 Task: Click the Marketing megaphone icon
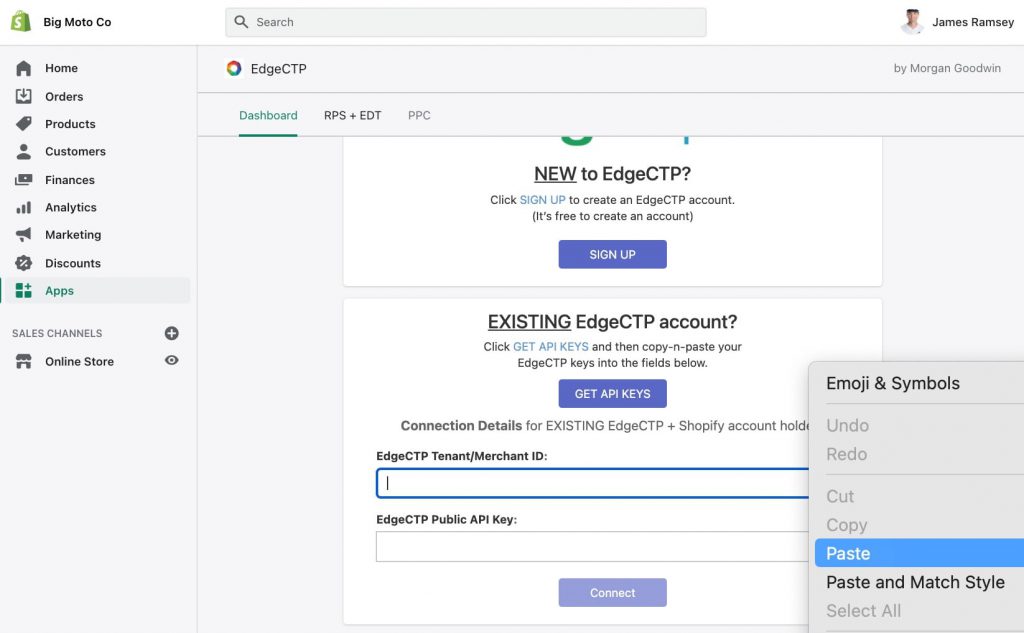pyautogui.click(x=24, y=235)
